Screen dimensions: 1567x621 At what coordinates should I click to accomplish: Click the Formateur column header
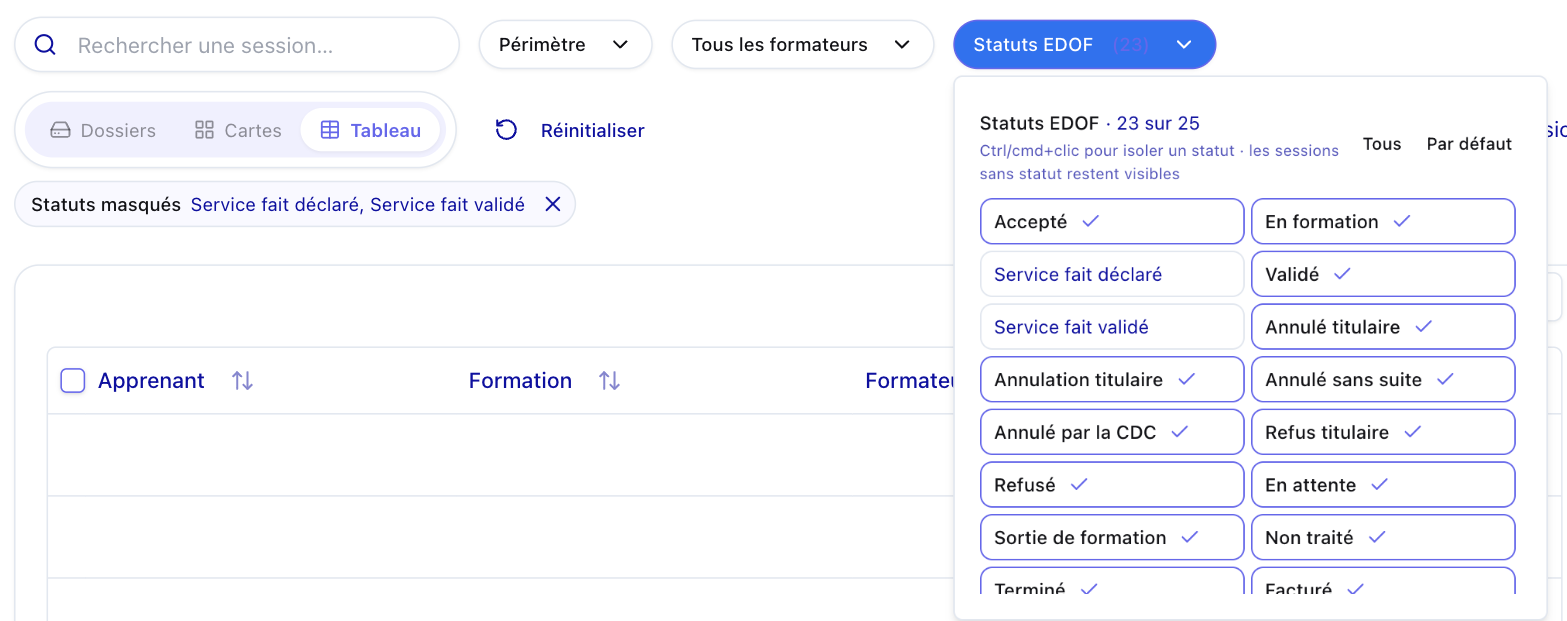pyautogui.click(x=911, y=380)
